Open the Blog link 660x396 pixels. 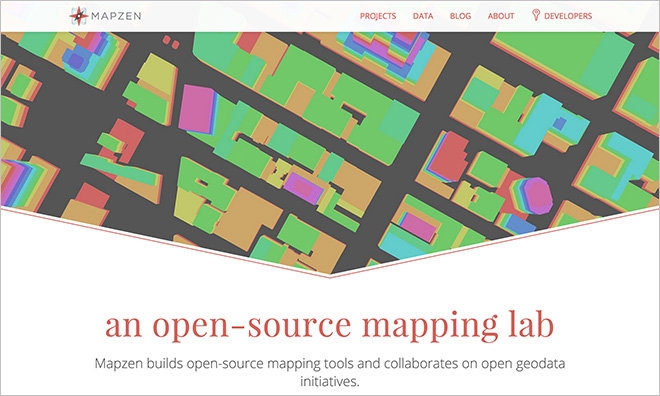(x=460, y=16)
